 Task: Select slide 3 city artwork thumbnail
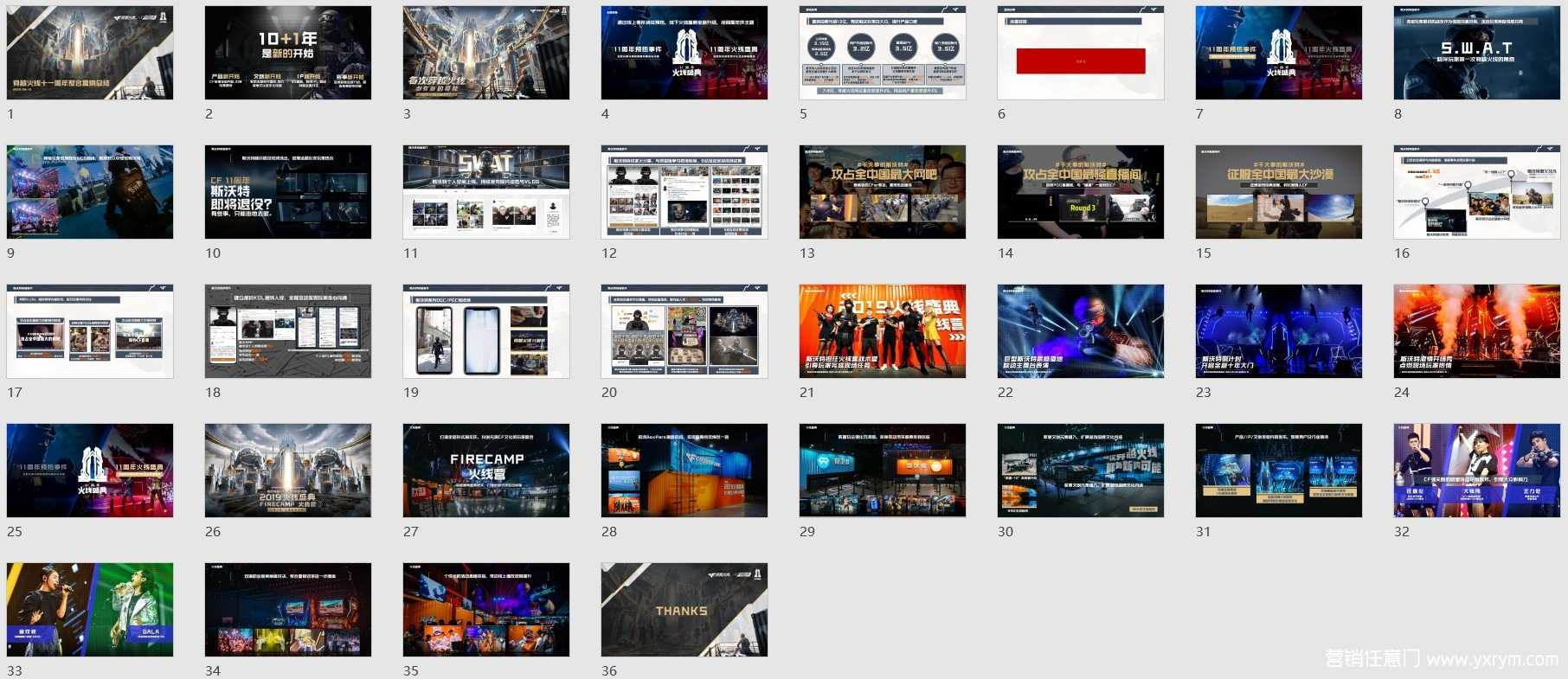(486, 53)
